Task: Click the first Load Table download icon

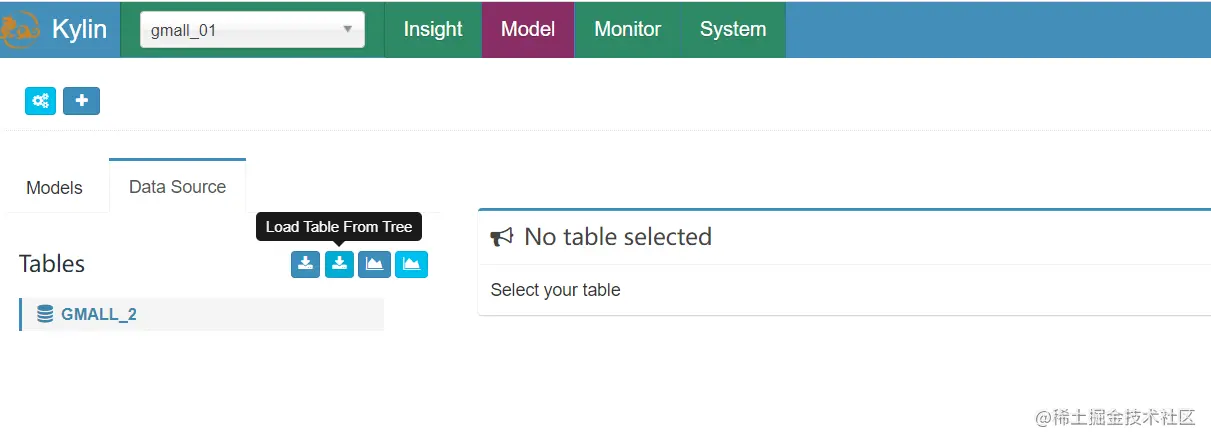Action: [x=306, y=264]
